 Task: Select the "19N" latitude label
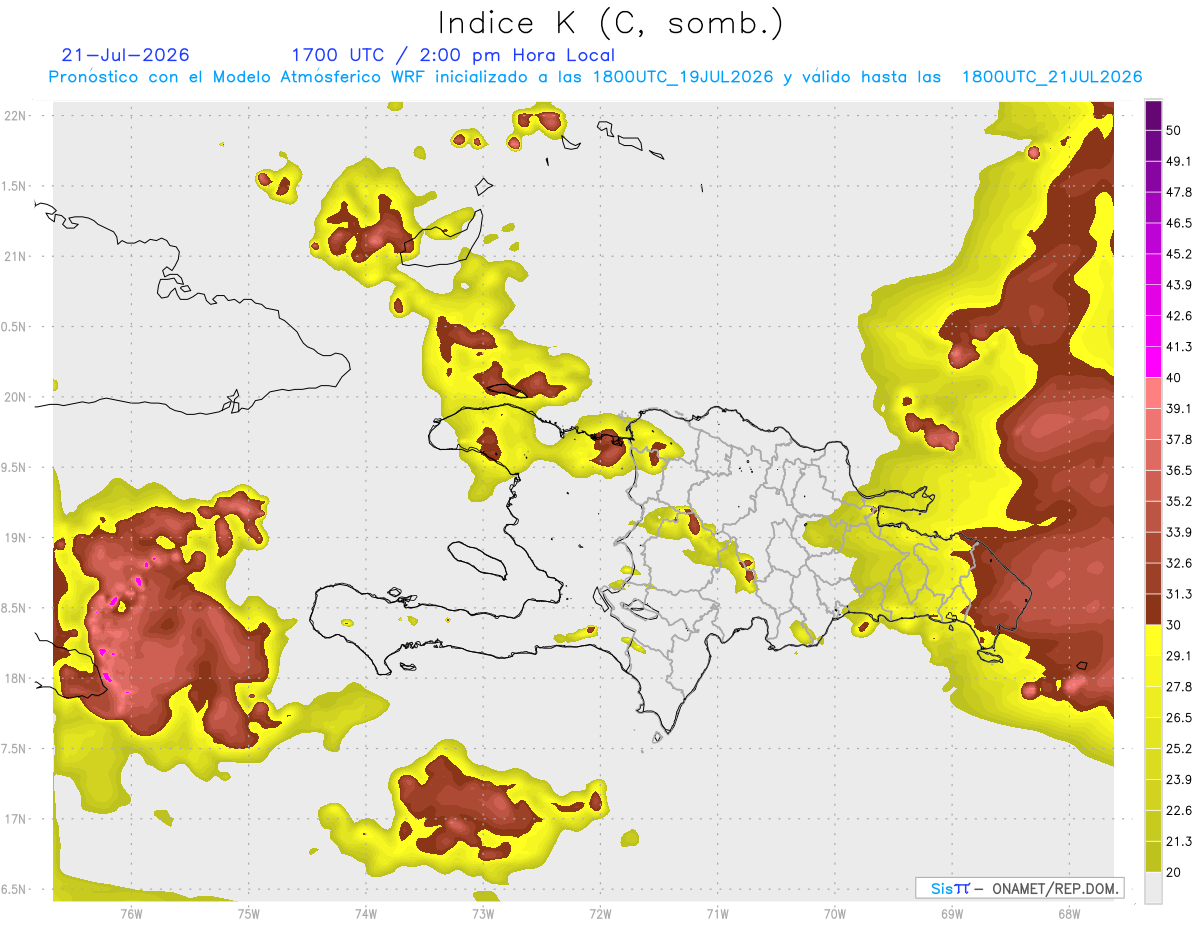point(16,538)
